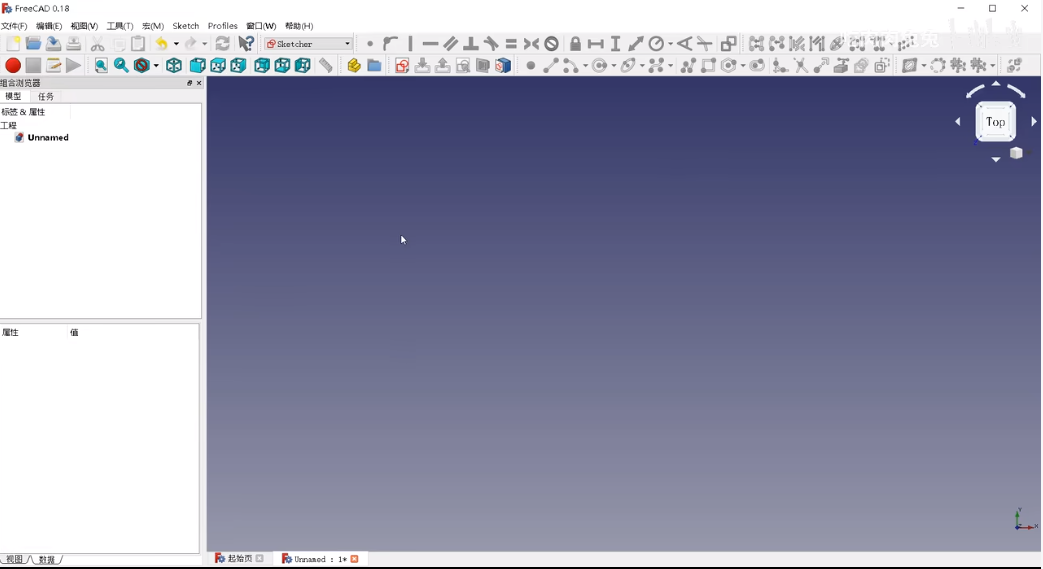Apply the coincident point constraint
This screenshot has height=569, width=1043.
point(370,44)
